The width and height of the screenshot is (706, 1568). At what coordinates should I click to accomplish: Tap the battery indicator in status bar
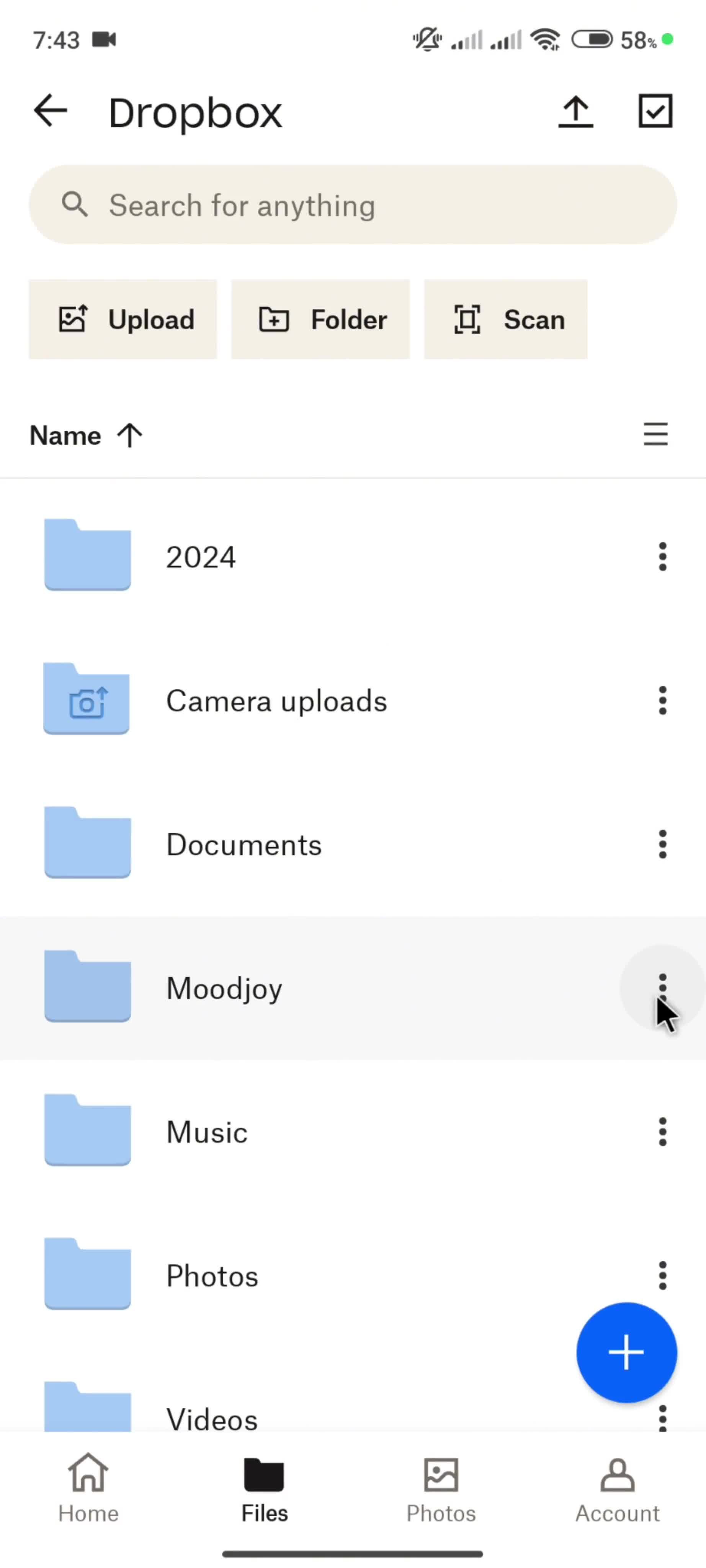592,40
